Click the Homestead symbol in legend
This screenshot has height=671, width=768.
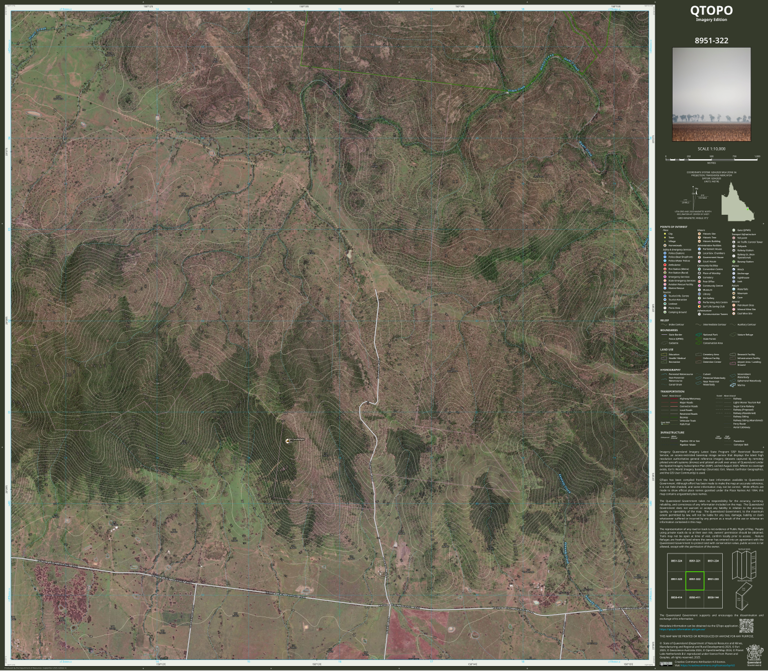(x=665, y=245)
